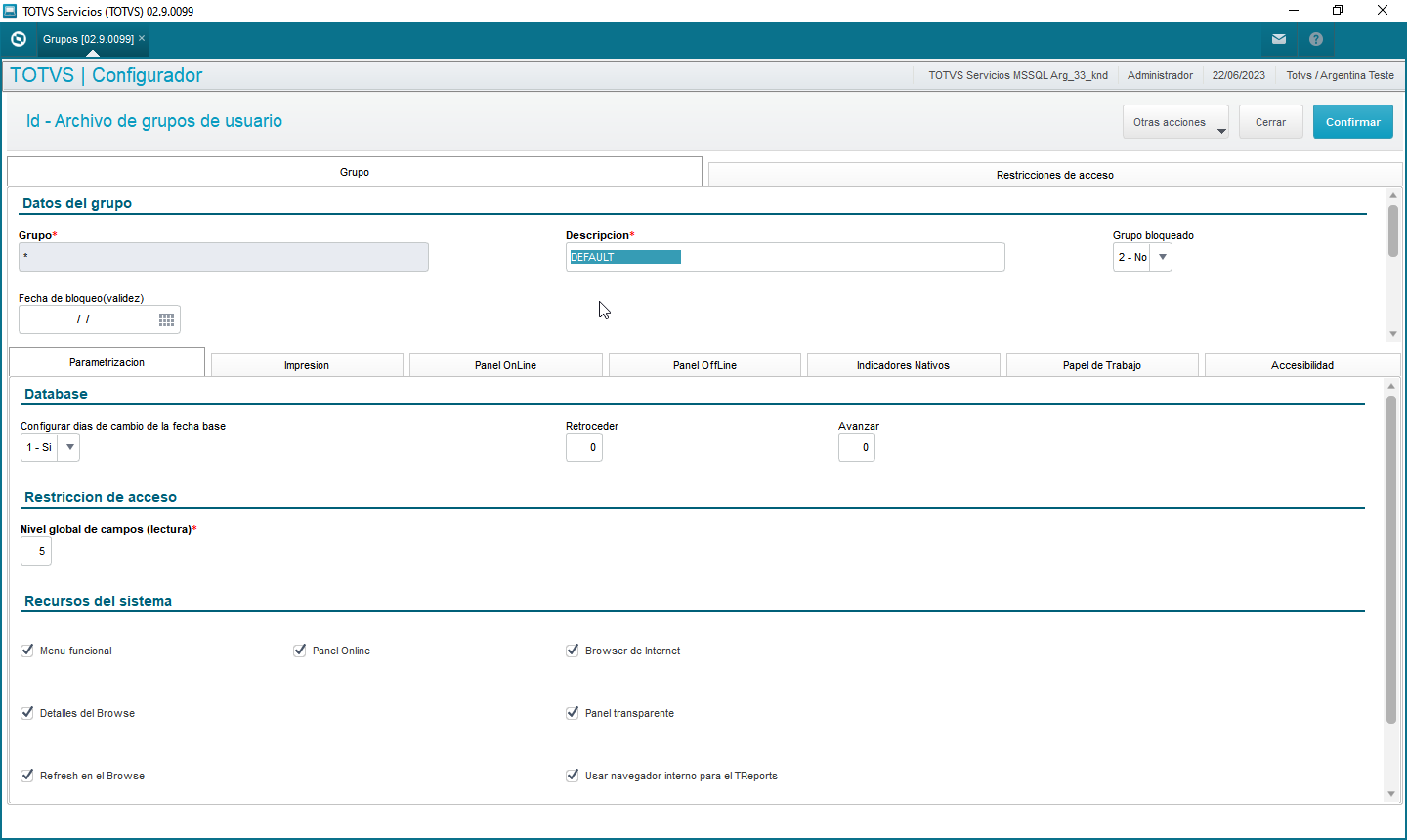Click the TOTVS | Configurador title

tap(106, 75)
